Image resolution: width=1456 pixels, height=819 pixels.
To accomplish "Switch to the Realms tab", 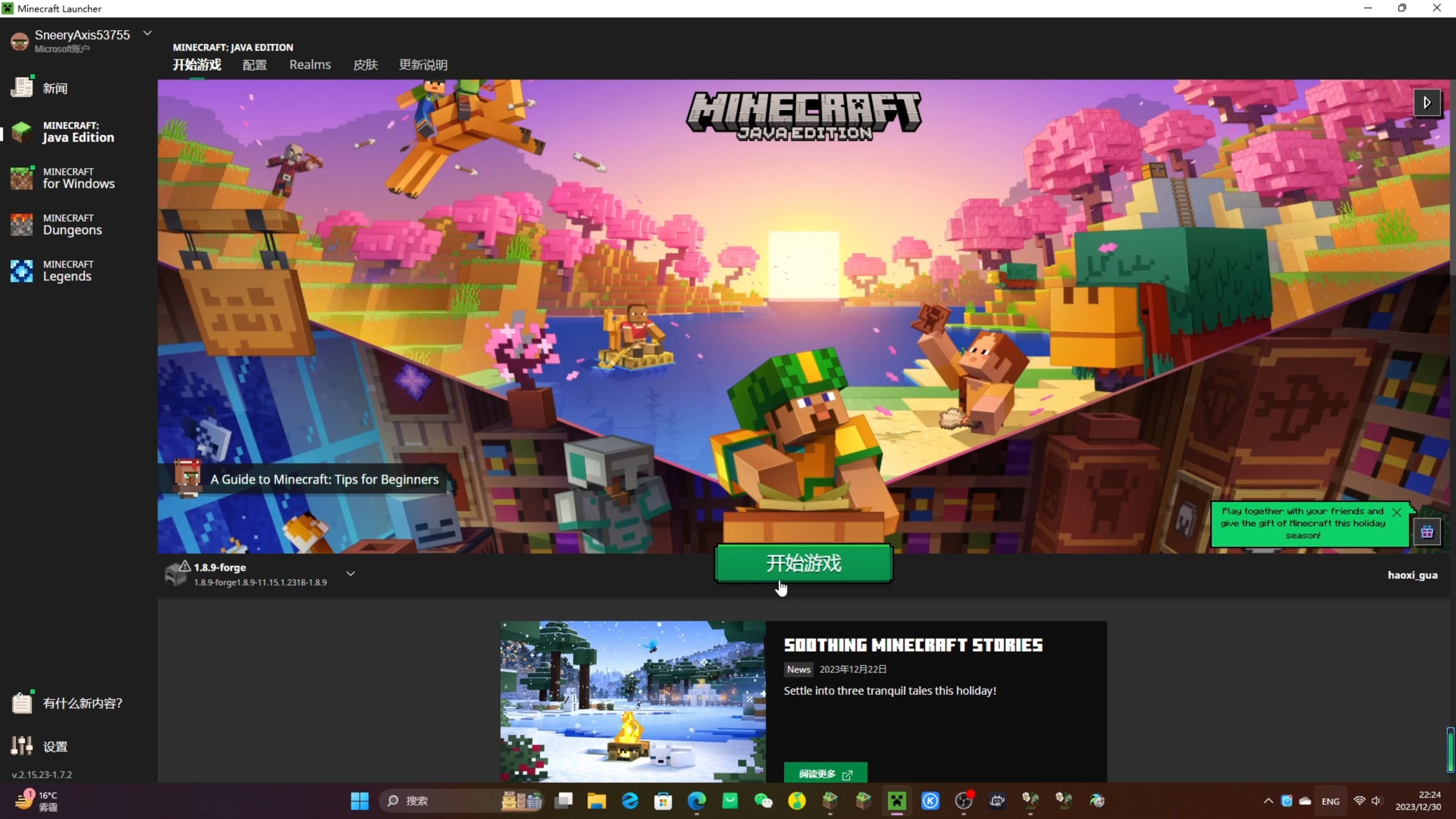I will 310,64.
